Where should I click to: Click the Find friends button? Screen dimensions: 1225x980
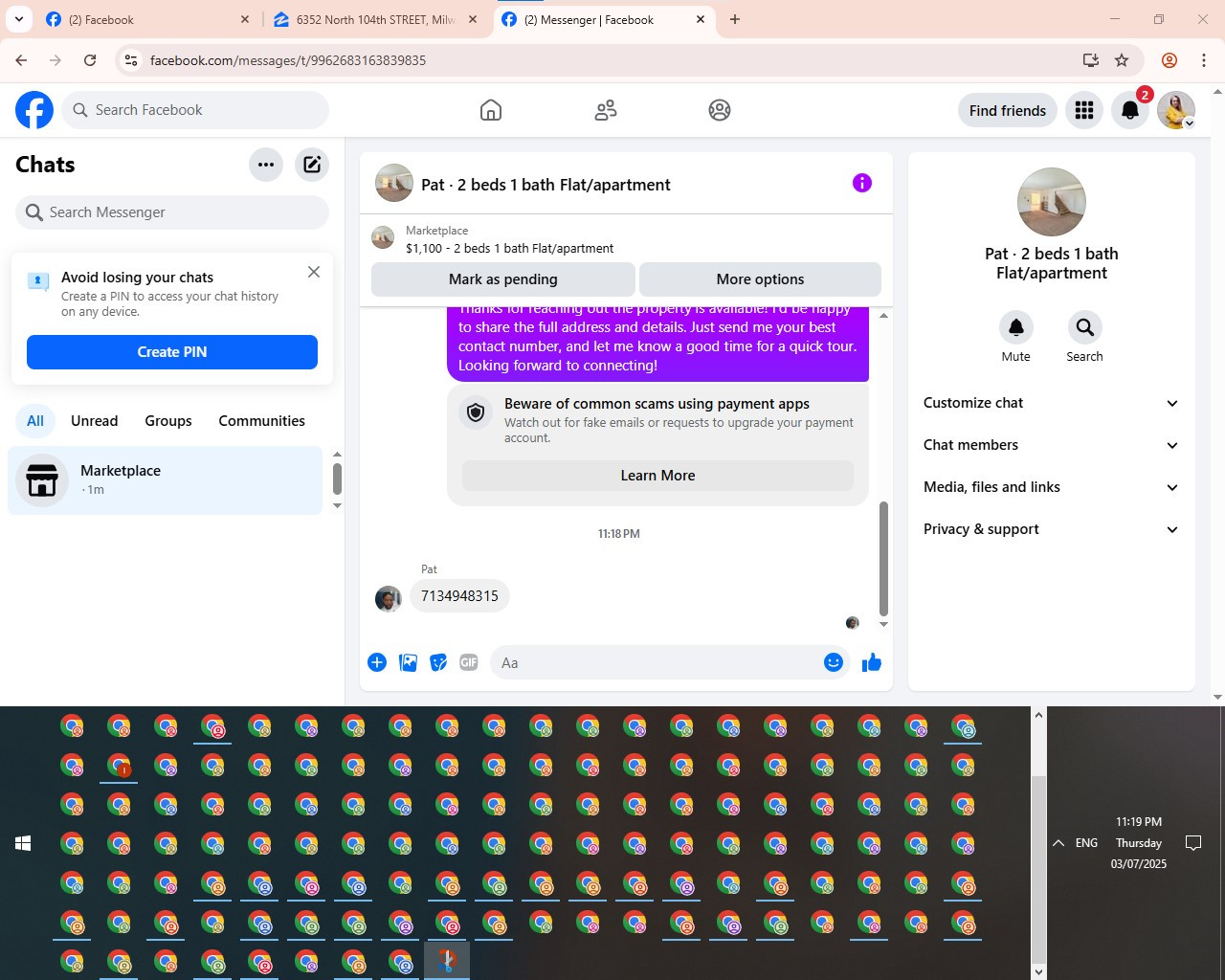[x=1008, y=110]
